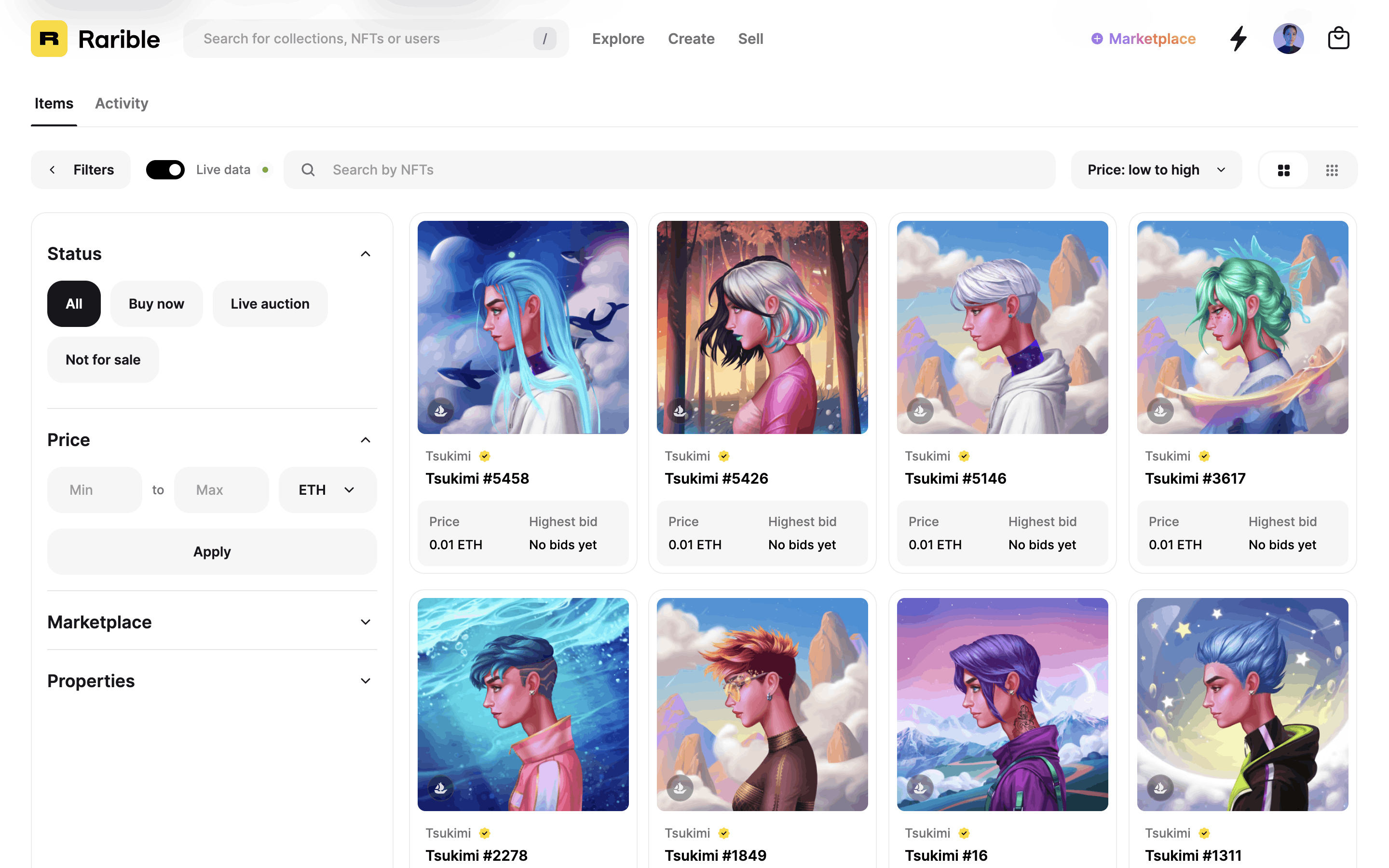Click the user profile avatar
Image resolution: width=1389 pixels, height=868 pixels.
click(x=1288, y=39)
